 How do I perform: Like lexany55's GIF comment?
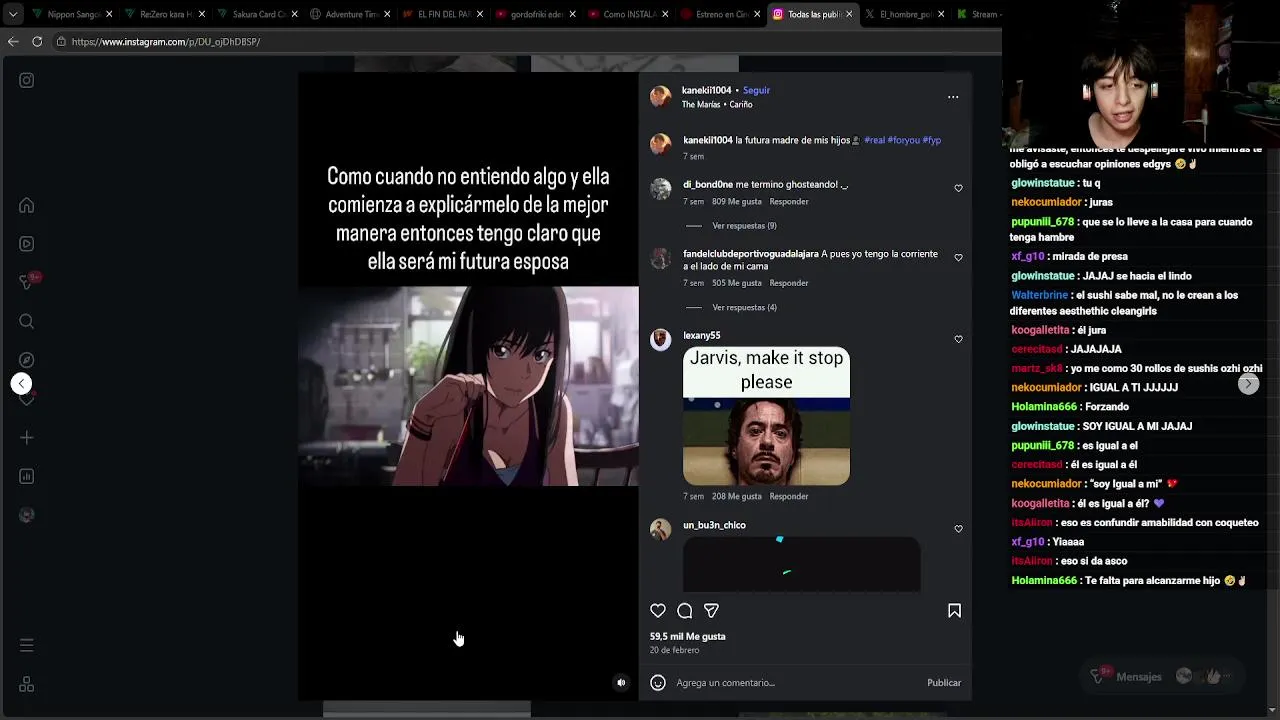click(958, 339)
